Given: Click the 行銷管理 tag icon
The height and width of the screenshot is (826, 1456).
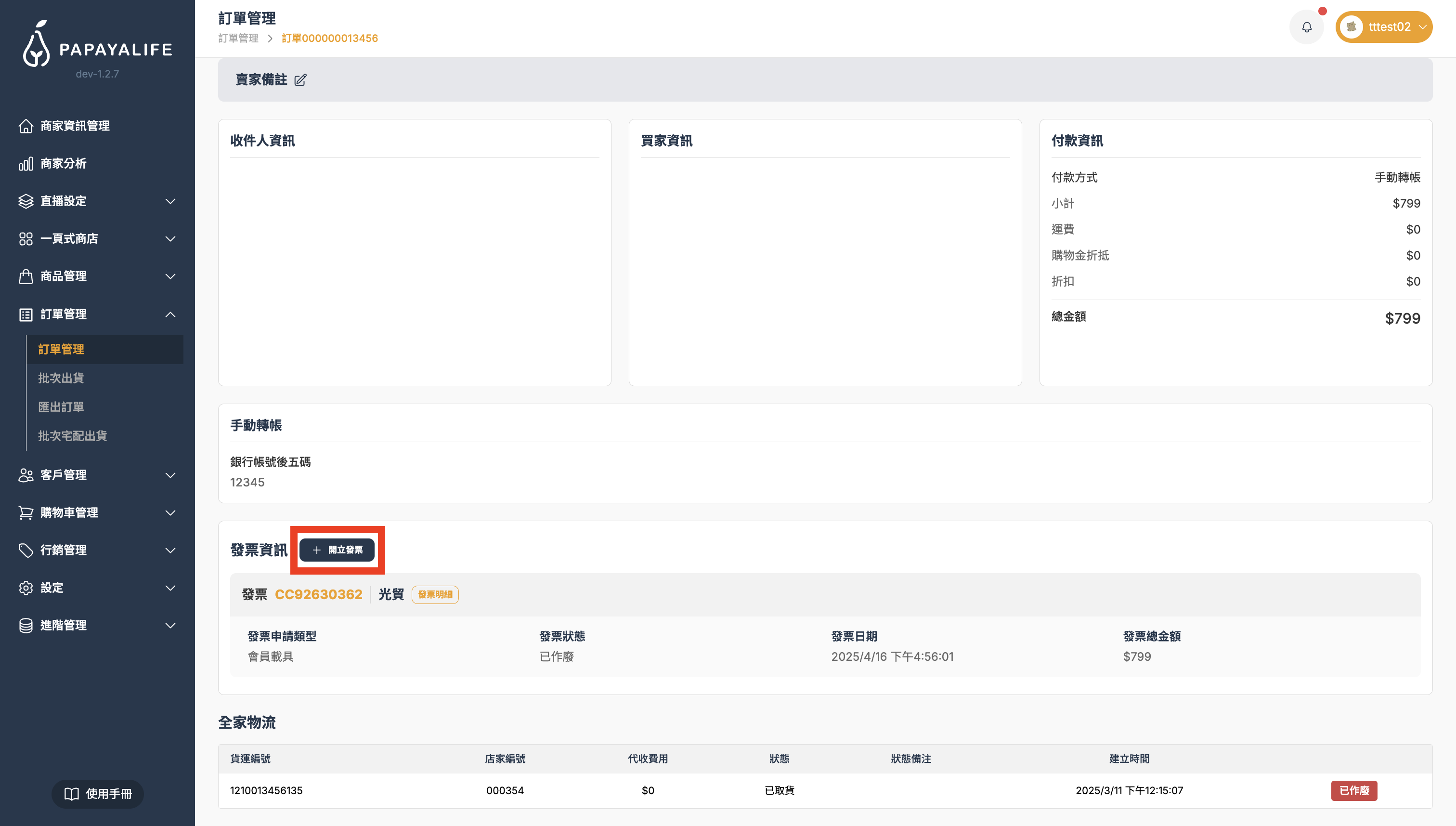Looking at the screenshot, I should click(x=26, y=551).
